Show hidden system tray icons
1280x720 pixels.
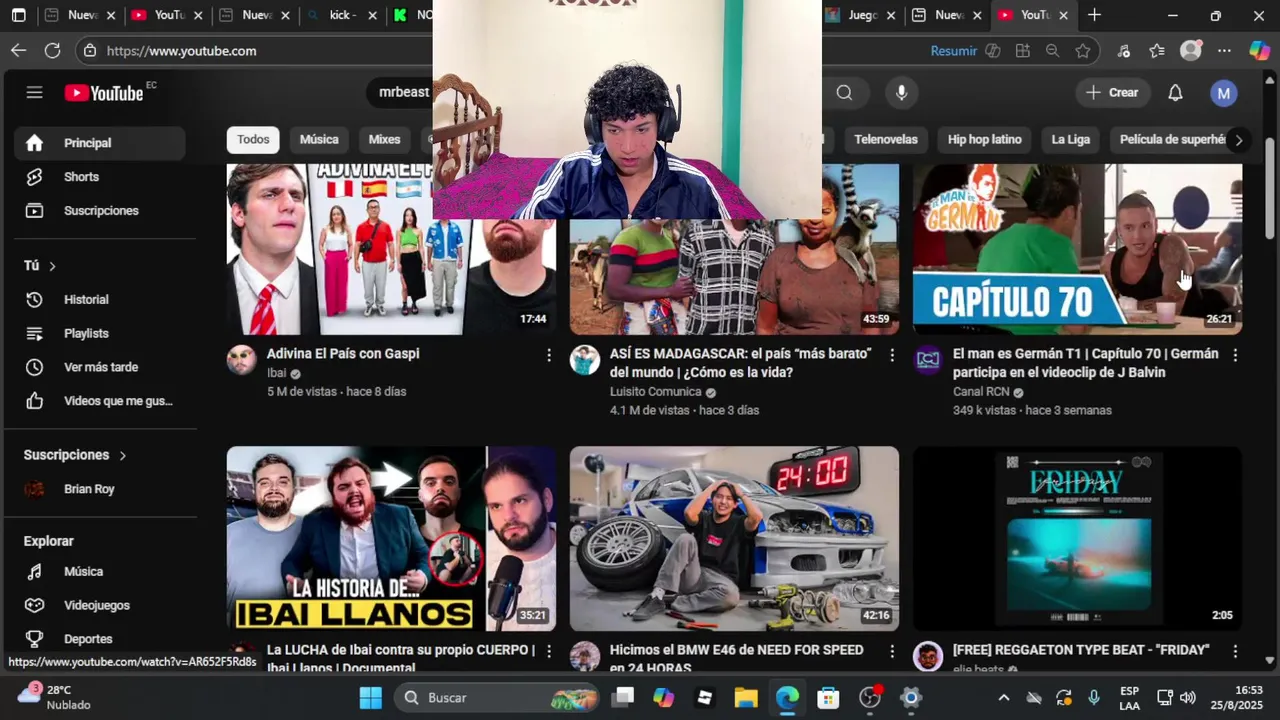[1003, 698]
